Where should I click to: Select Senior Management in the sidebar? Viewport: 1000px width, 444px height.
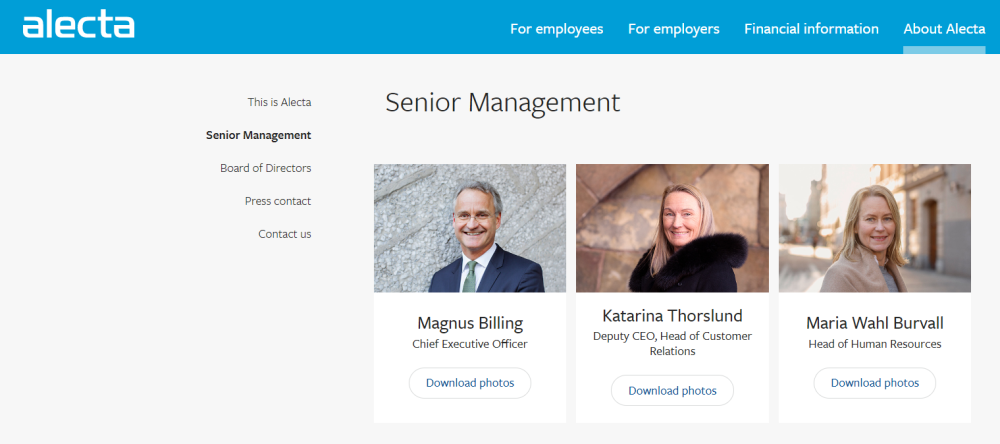(x=258, y=135)
